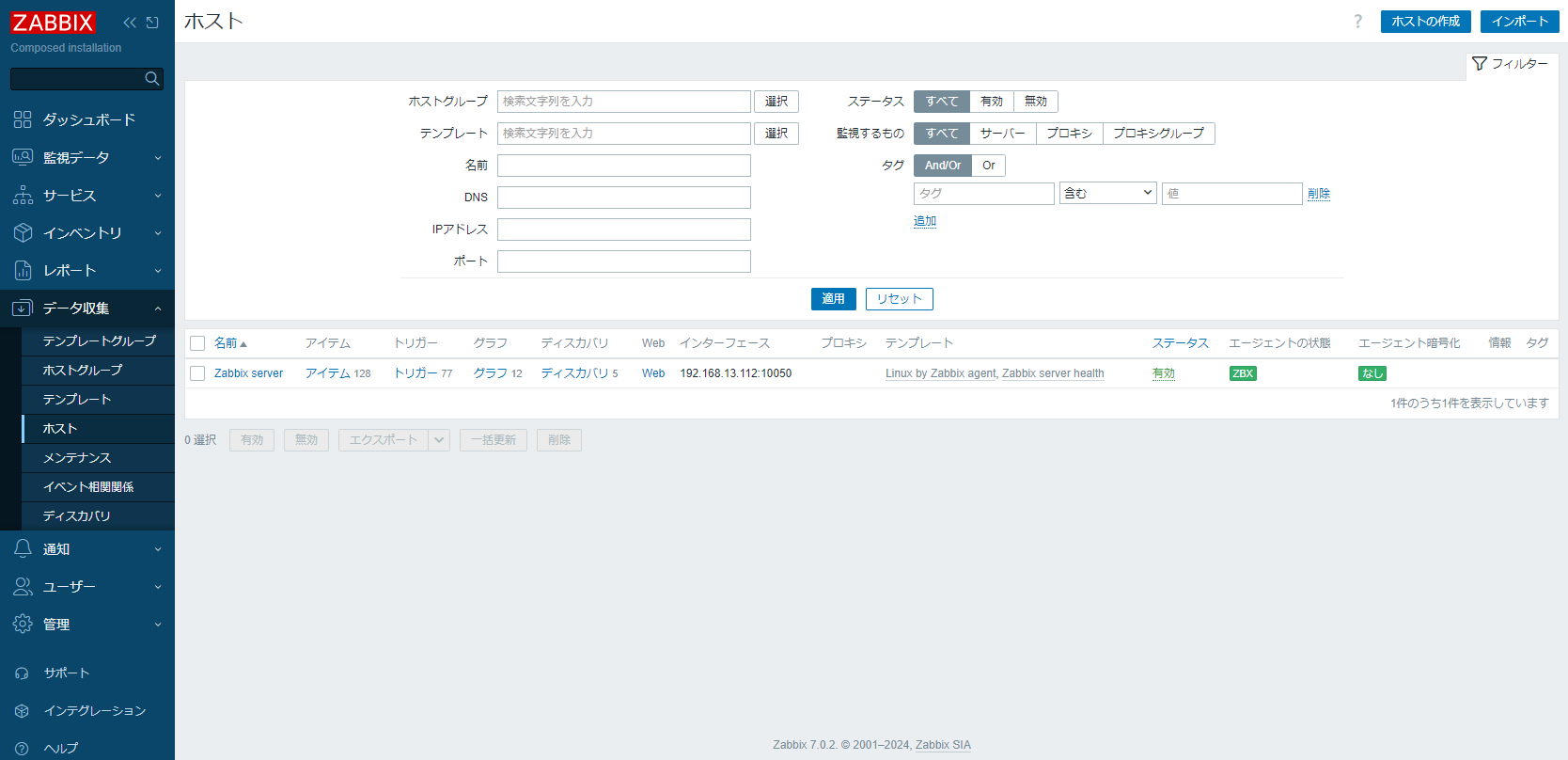This screenshot has width=1568, height=760.
Task: Open the Linux by Zabbix agent template link
Action: point(940,373)
